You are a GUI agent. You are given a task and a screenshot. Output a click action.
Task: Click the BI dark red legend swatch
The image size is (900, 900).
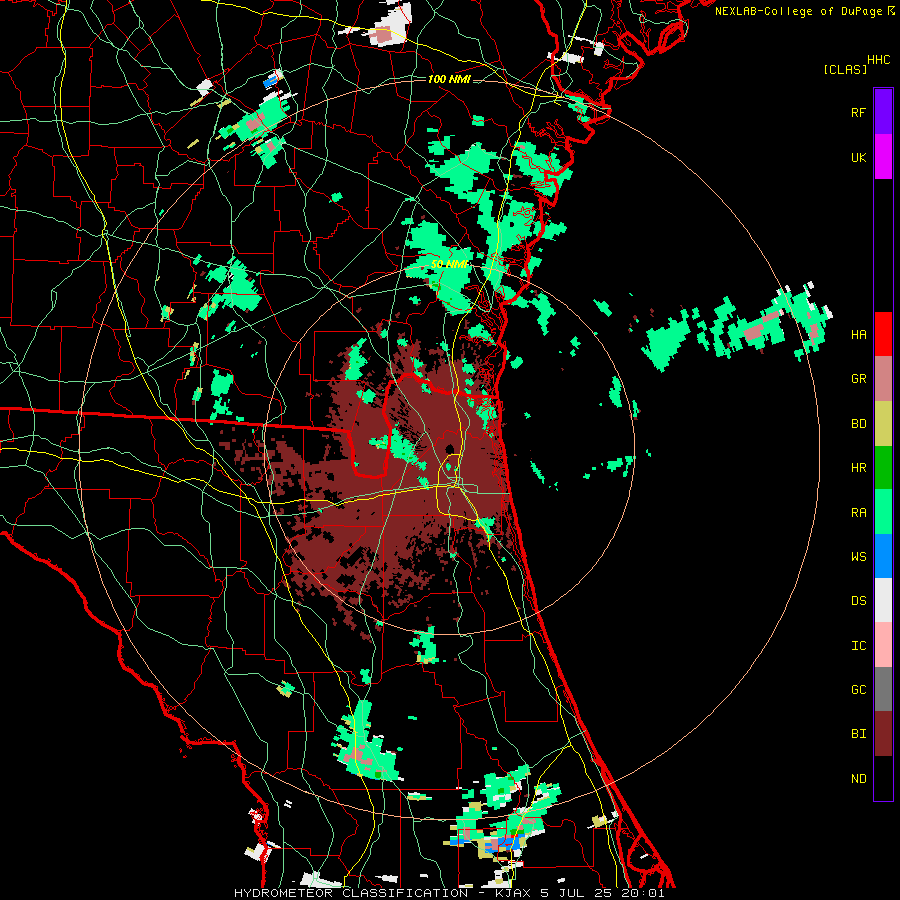coord(883,734)
